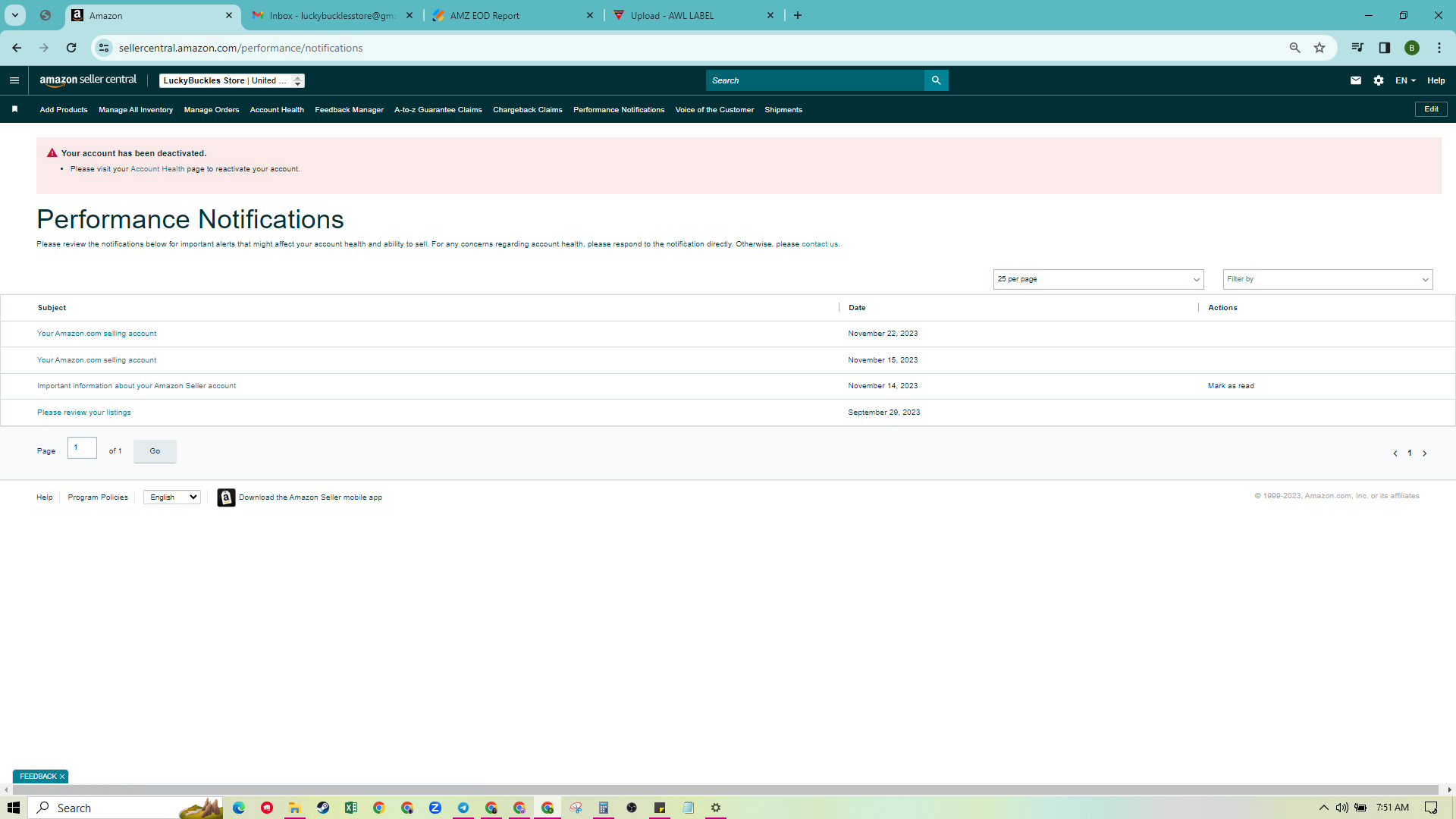
Task: Open the Chrome side panel icon
Action: (x=1385, y=48)
